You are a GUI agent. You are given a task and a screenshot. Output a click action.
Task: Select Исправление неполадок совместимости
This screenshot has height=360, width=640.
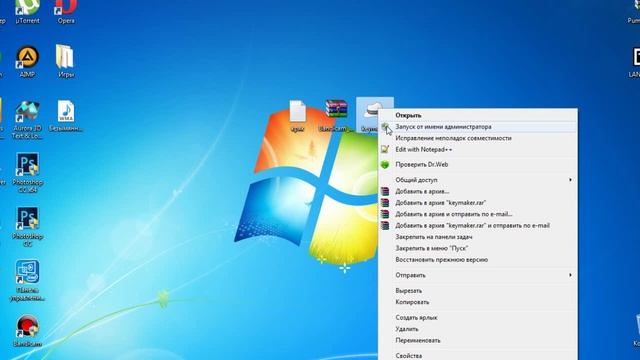coord(478,138)
